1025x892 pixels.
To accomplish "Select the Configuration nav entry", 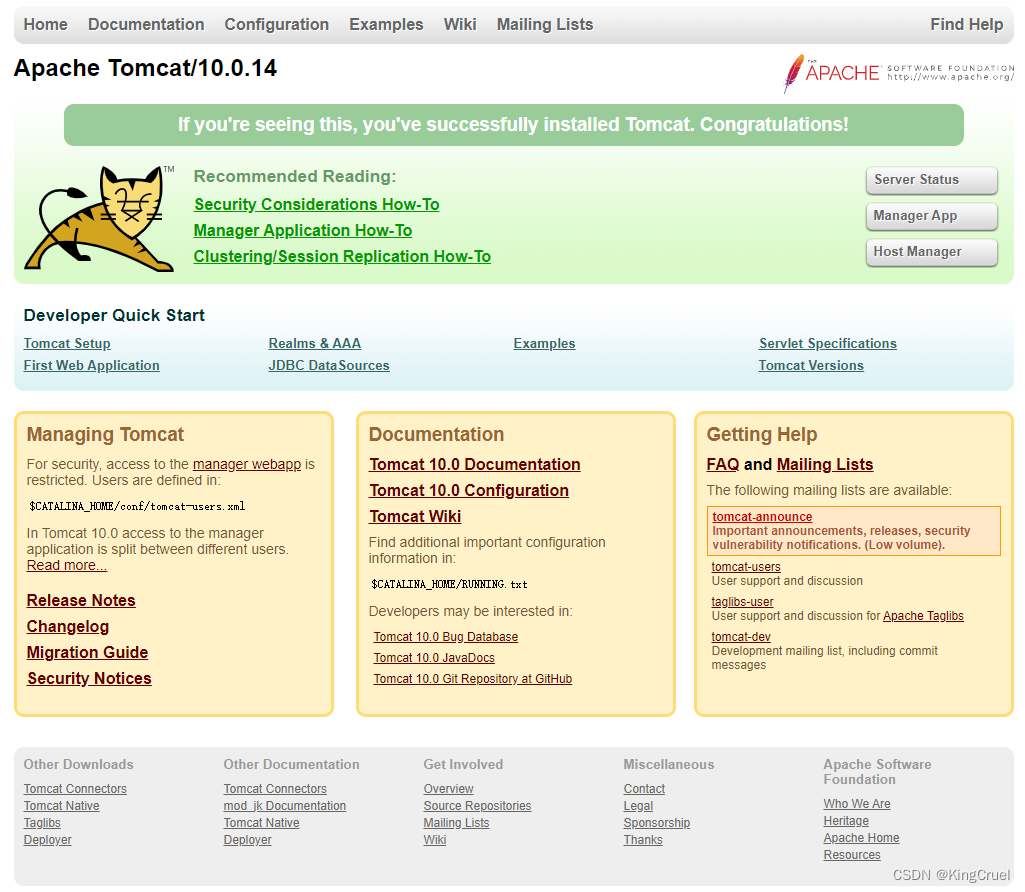I will pyautogui.click(x=276, y=24).
